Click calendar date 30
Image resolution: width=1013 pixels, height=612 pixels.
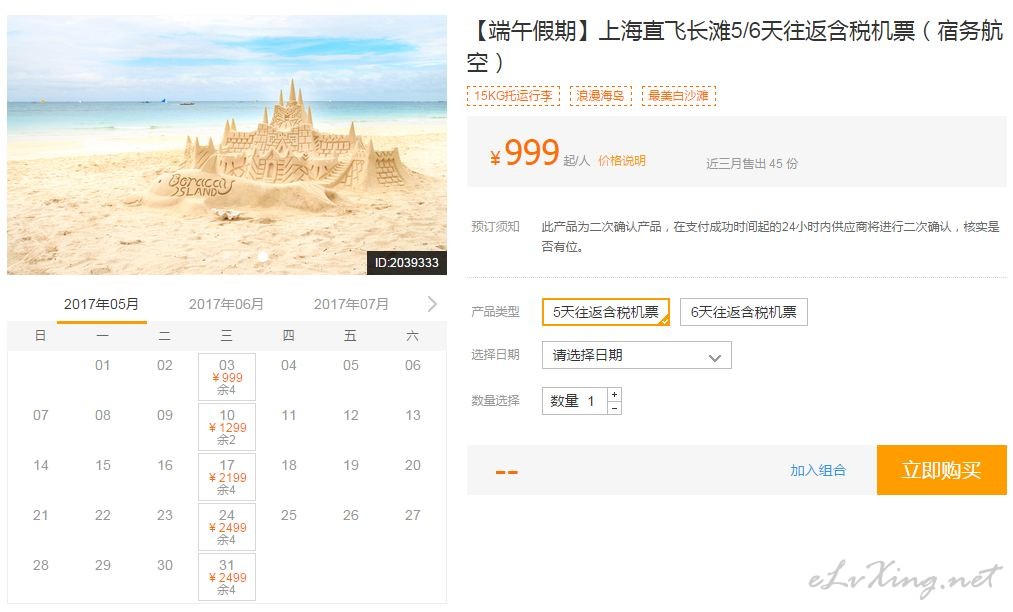pos(165,565)
